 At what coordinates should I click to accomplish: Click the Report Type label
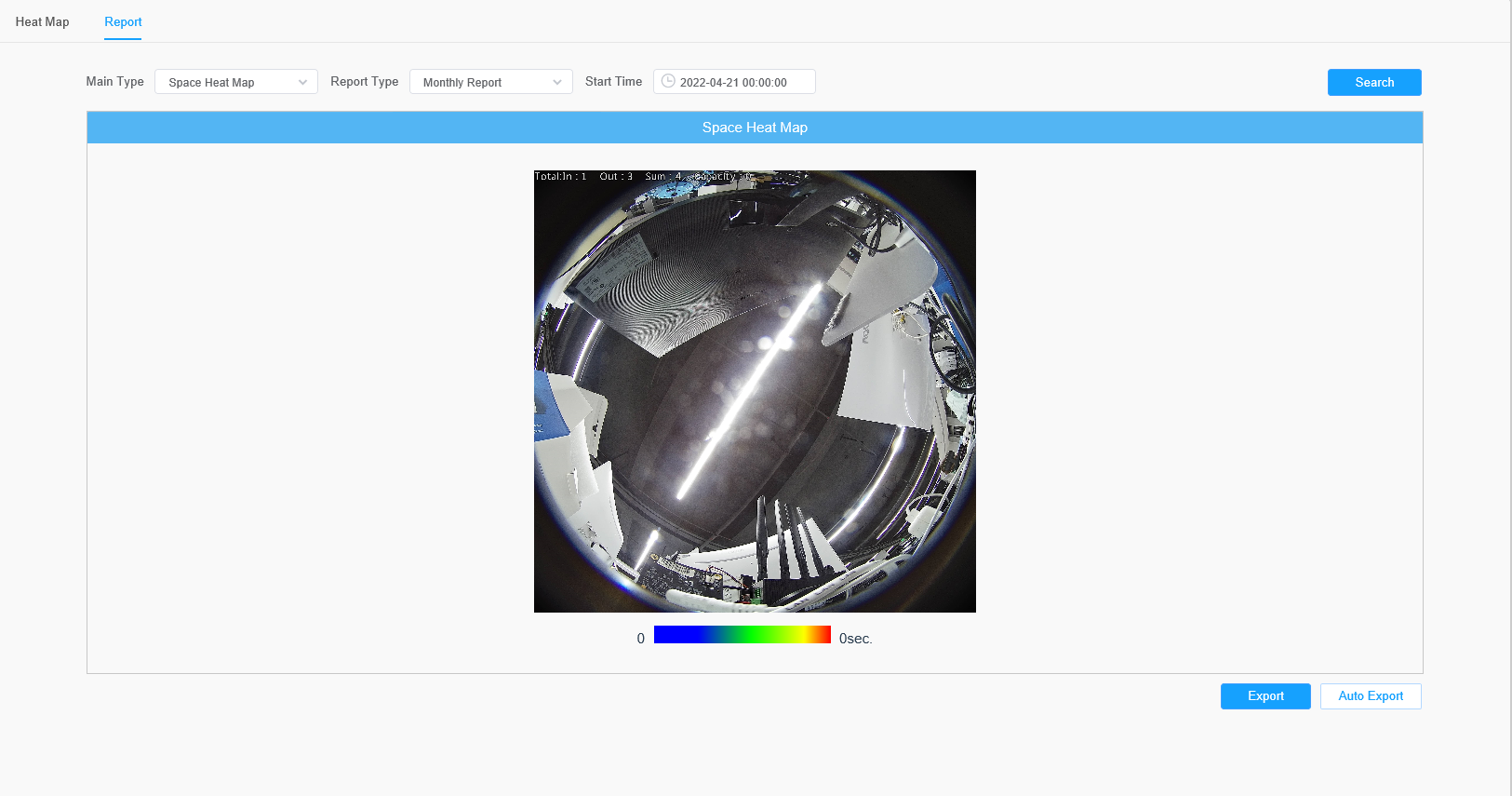coord(365,82)
